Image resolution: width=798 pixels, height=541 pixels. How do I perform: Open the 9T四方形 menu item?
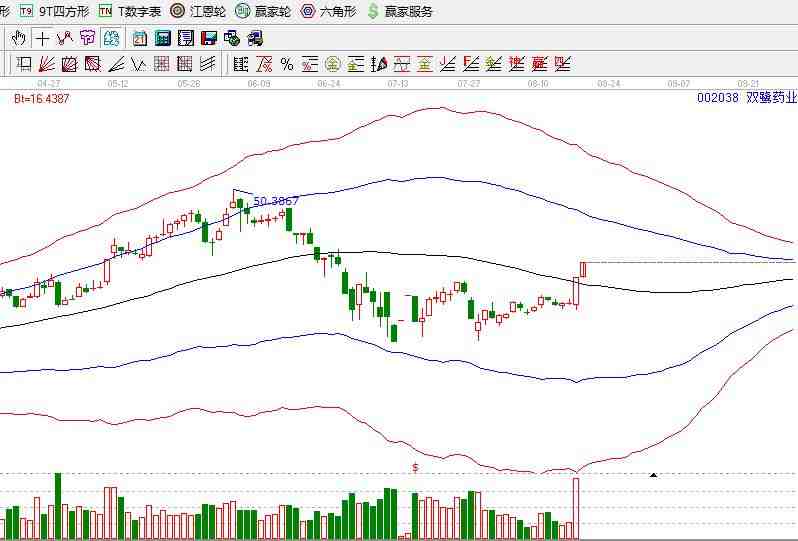pyautogui.click(x=55, y=11)
